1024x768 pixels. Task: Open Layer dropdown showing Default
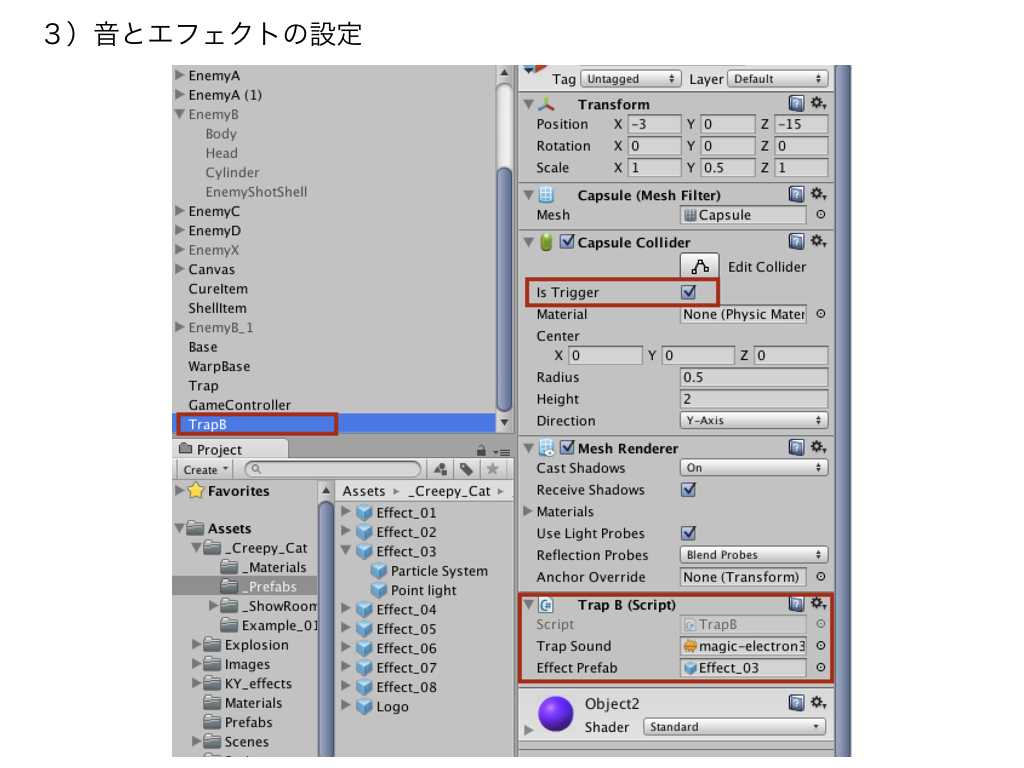pos(777,79)
